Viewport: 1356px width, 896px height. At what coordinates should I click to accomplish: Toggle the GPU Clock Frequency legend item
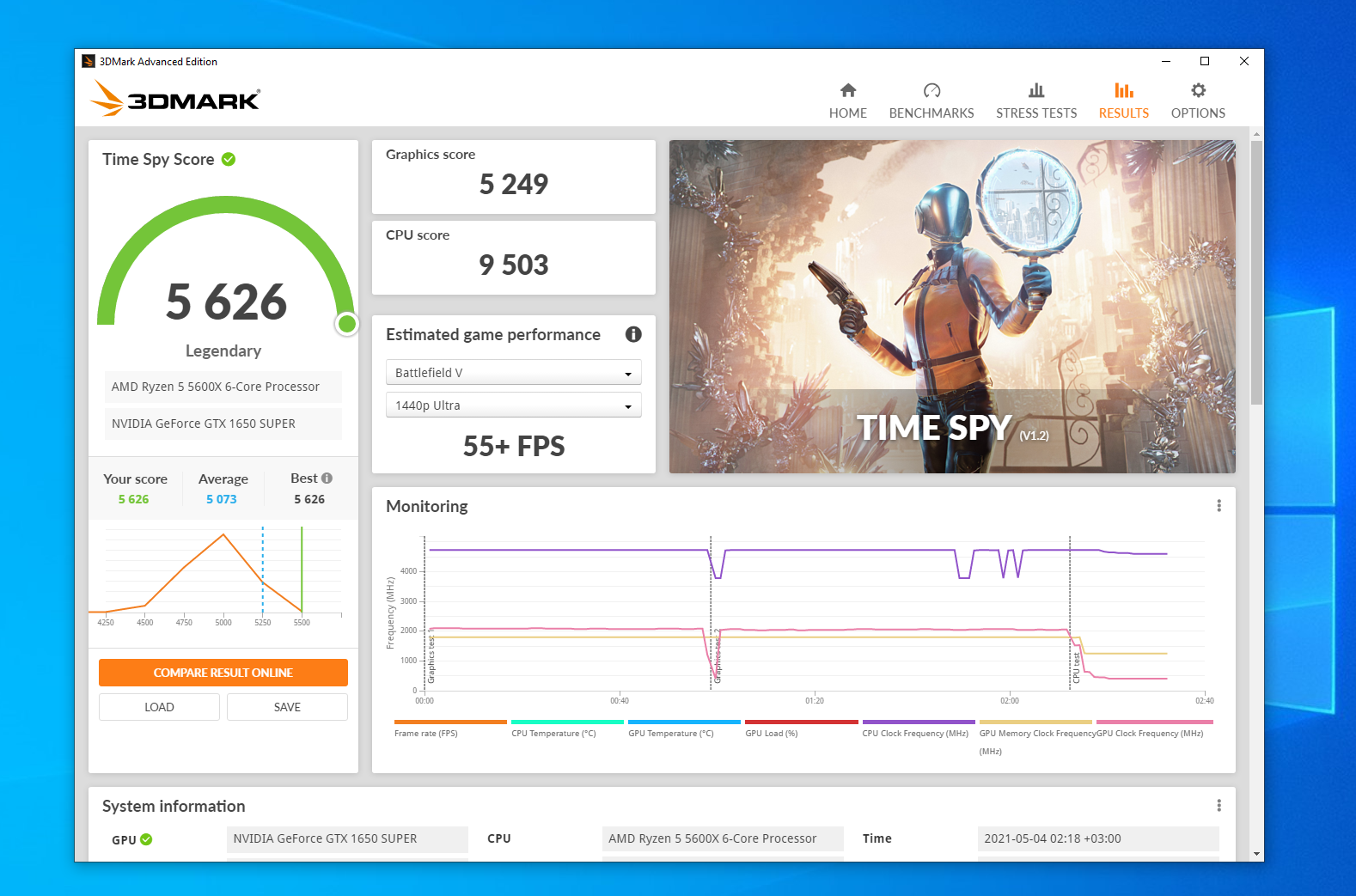(x=1154, y=728)
